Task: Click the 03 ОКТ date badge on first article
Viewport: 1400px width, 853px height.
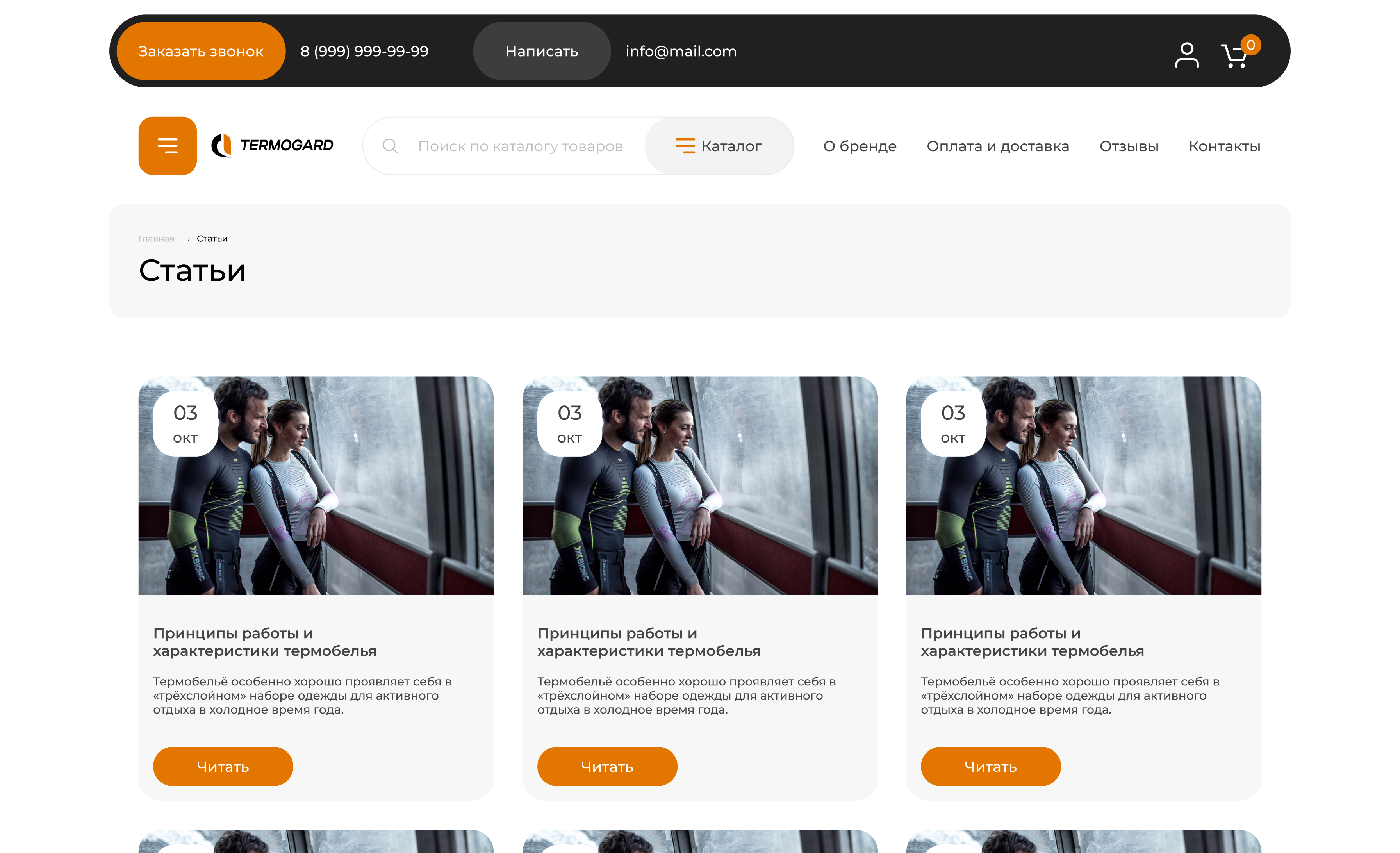Action: [185, 423]
